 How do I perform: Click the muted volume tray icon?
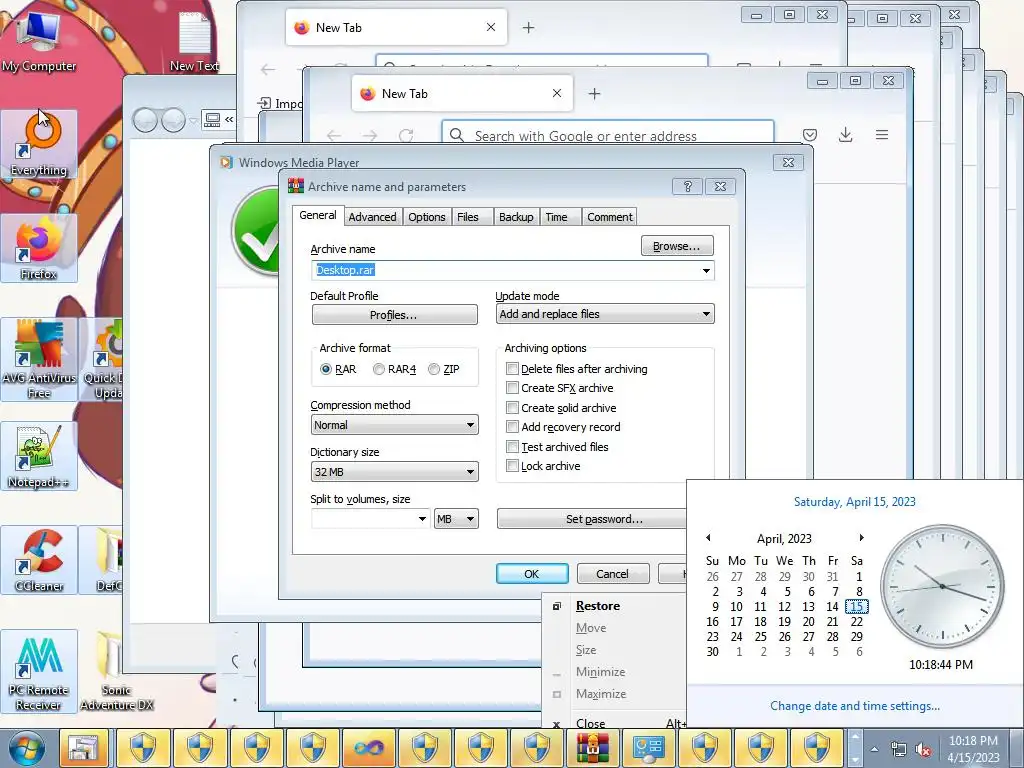pyautogui.click(x=922, y=749)
